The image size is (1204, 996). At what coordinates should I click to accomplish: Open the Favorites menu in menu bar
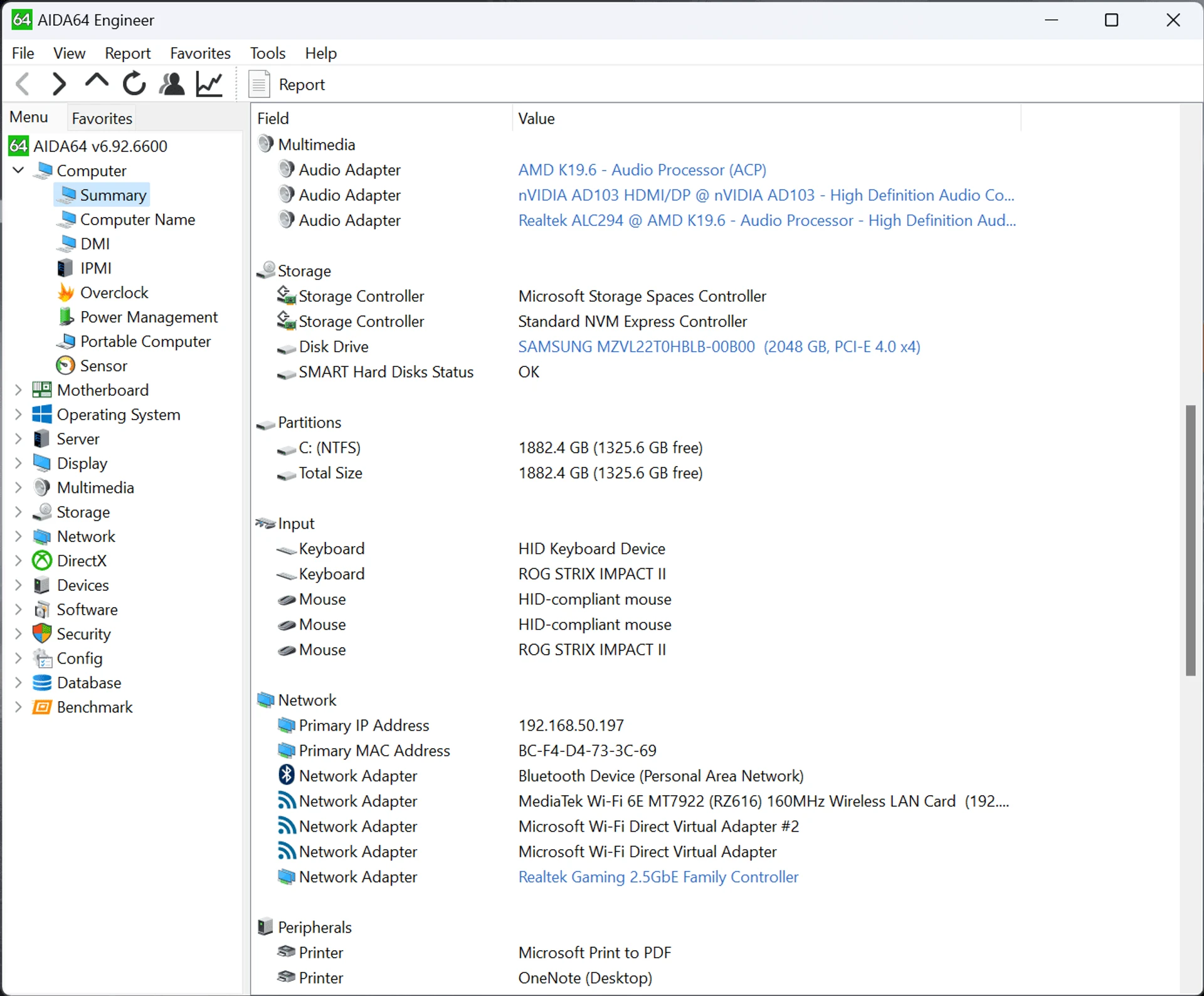coord(200,53)
